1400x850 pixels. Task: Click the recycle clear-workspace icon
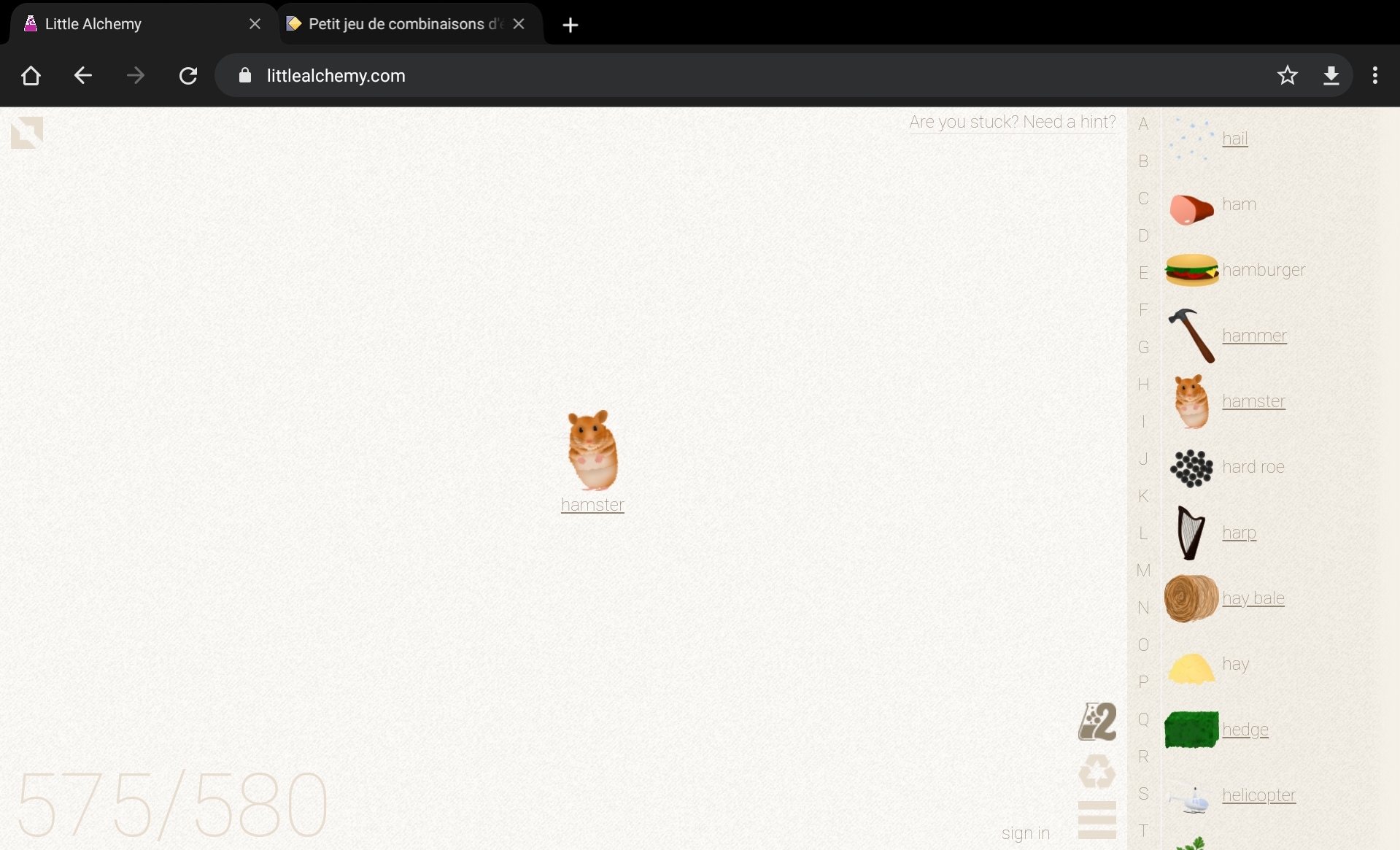point(1097,770)
